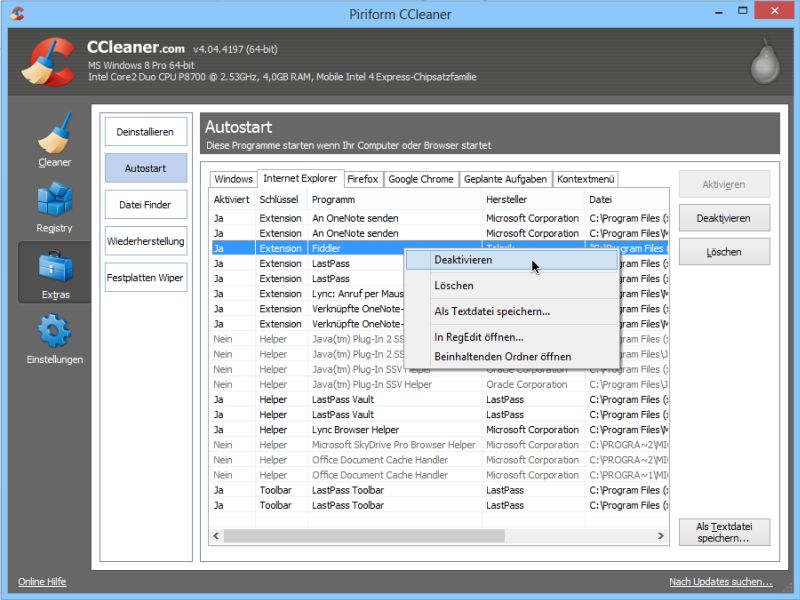This screenshot has height=600, width=800.
Task: Sort by the Datei column header
Action: [x=627, y=199]
